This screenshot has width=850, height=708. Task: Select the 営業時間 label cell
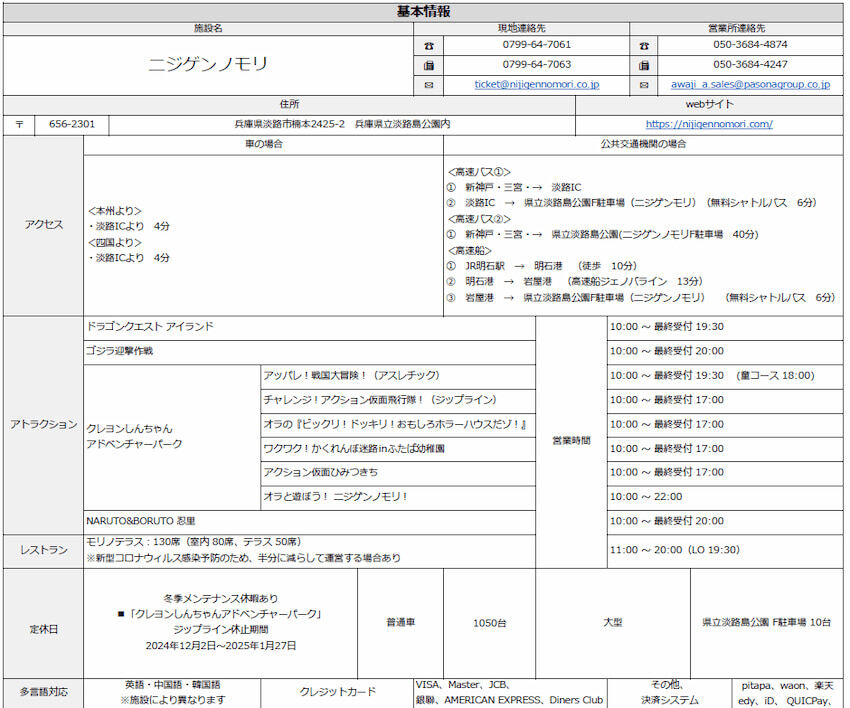[571, 442]
